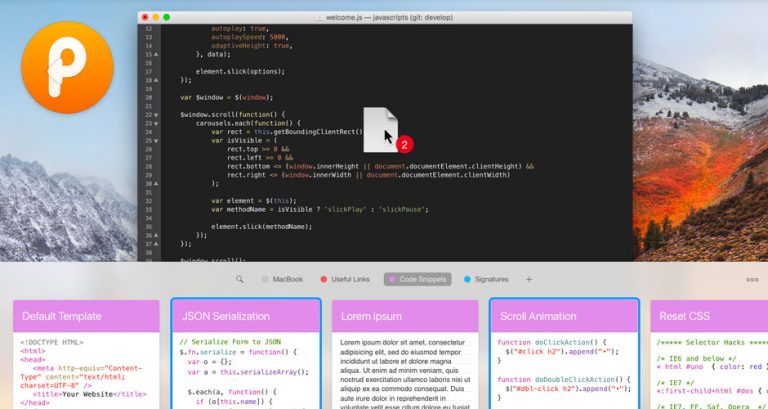This screenshot has height=409, width=768.
Task: Click the dragged file icon with badge 2
Action: [x=381, y=130]
